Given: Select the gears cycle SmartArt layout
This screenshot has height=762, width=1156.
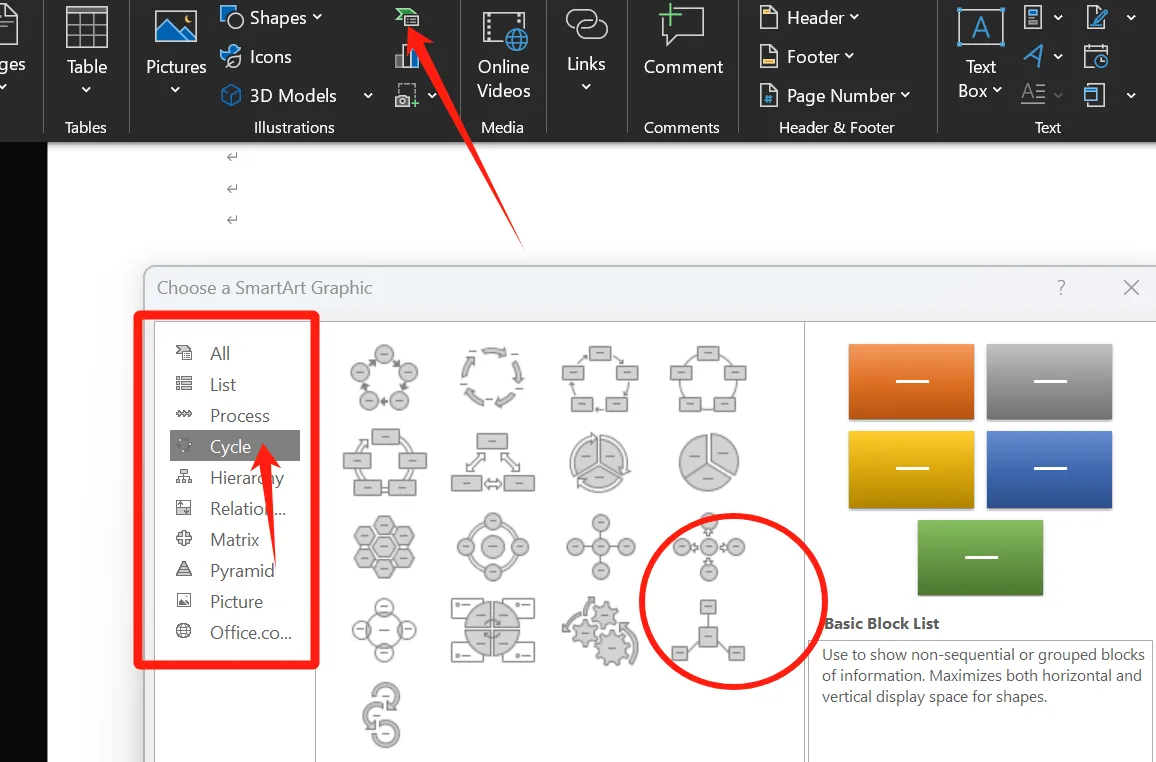Looking at the screenshot, I should click(600, 632).
